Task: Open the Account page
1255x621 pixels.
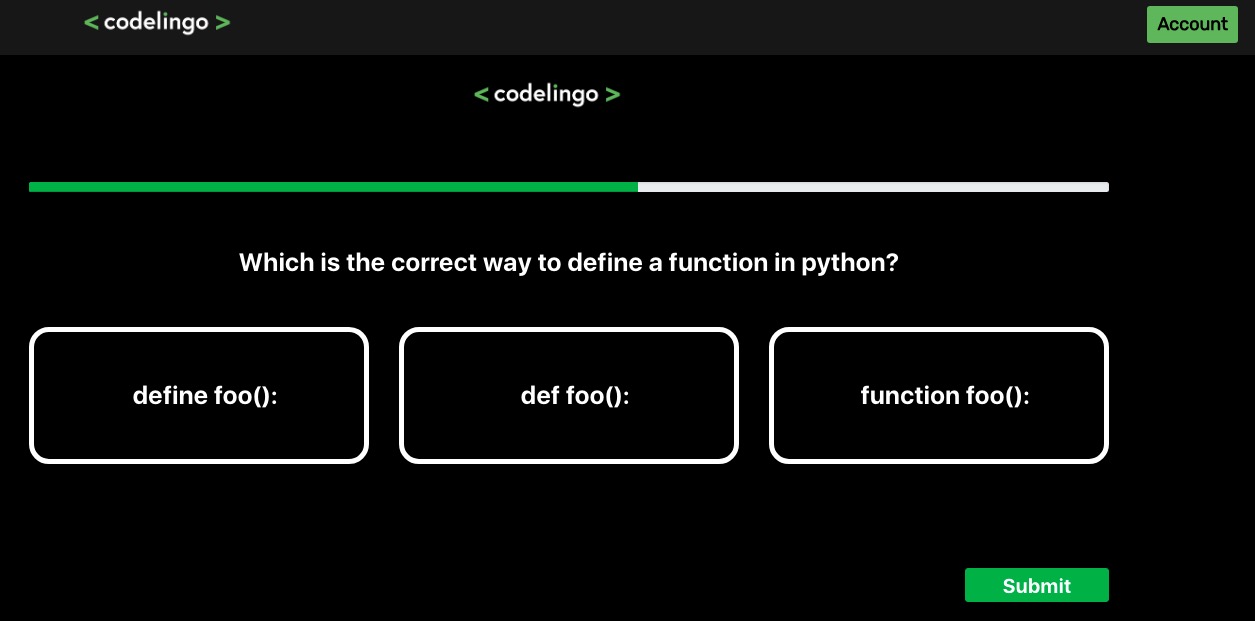Action: [x=1192, y=24]
